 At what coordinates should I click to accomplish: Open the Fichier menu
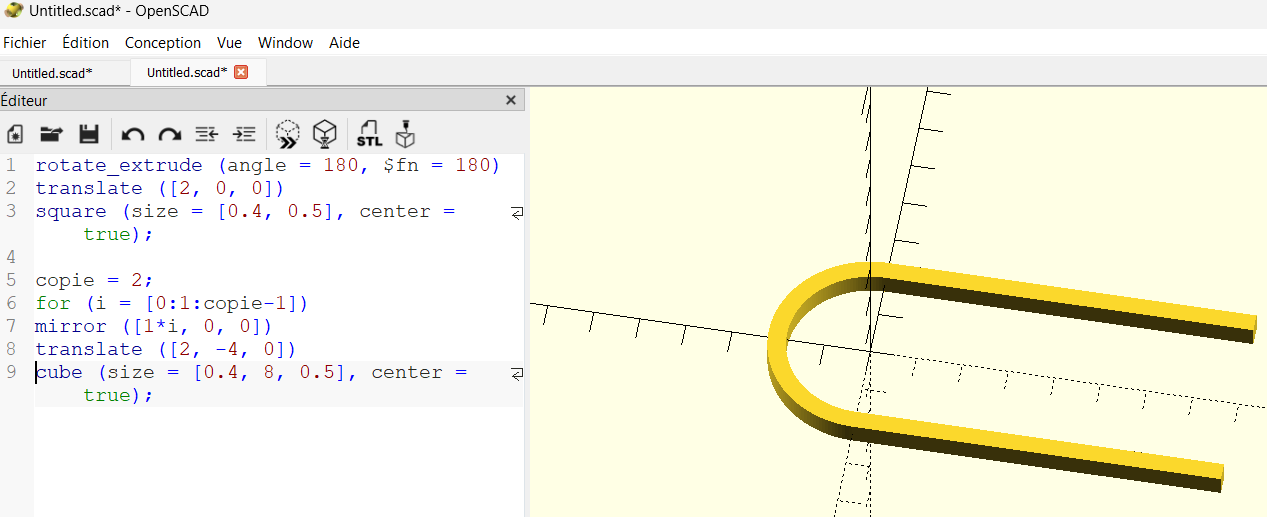click(25, 43)
